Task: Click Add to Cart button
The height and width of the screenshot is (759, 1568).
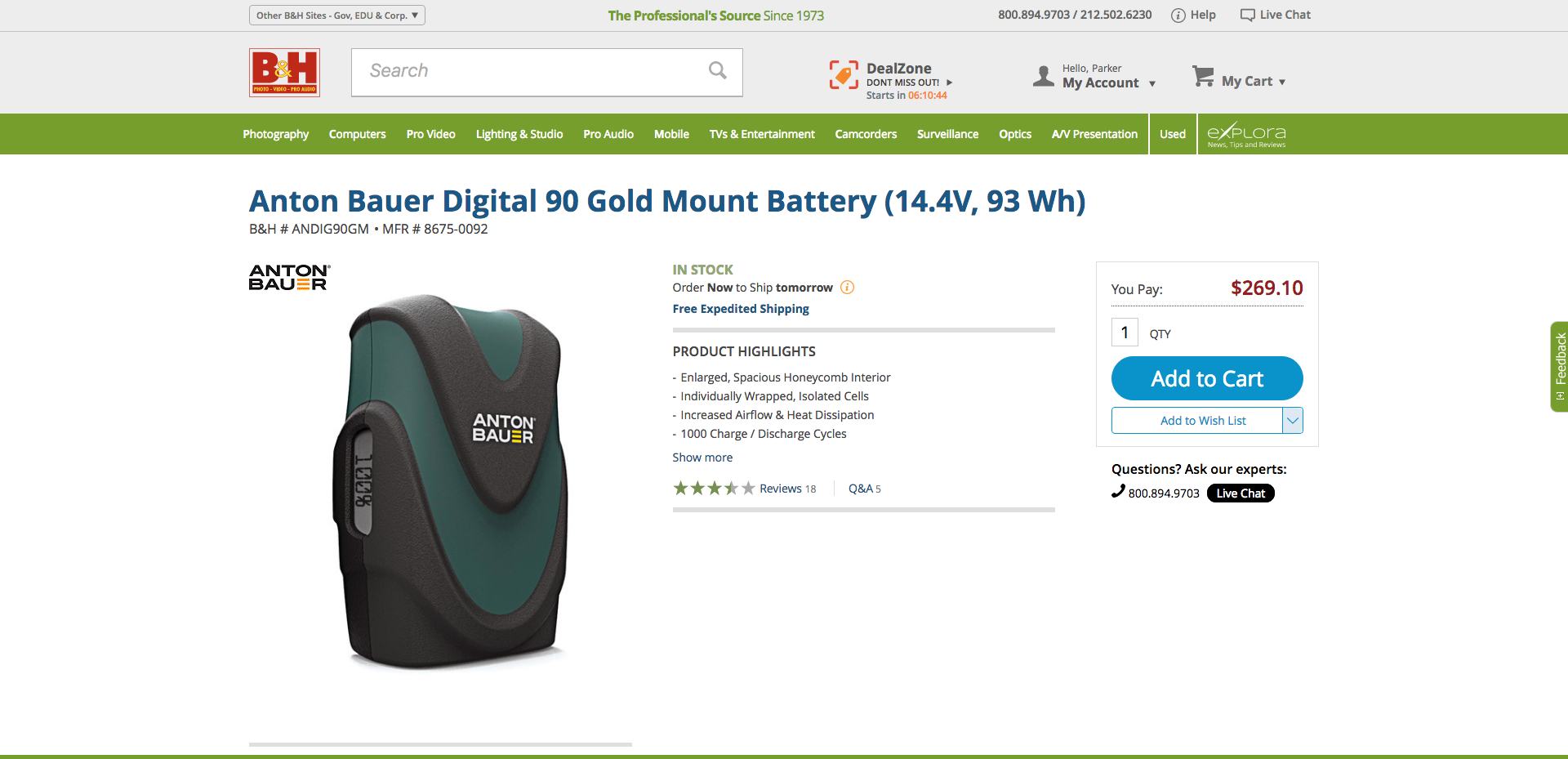Action: (1207, 378)
